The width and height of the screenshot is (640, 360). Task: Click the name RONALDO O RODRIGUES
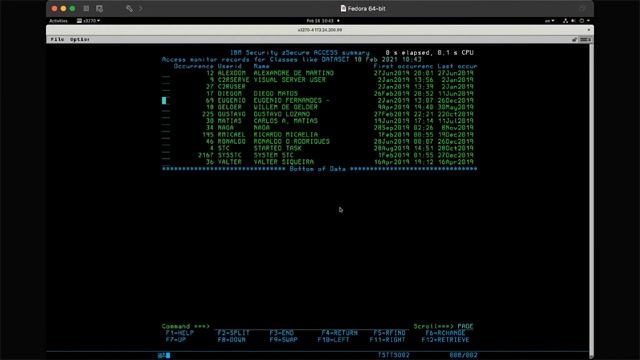(x=291, y=142)
